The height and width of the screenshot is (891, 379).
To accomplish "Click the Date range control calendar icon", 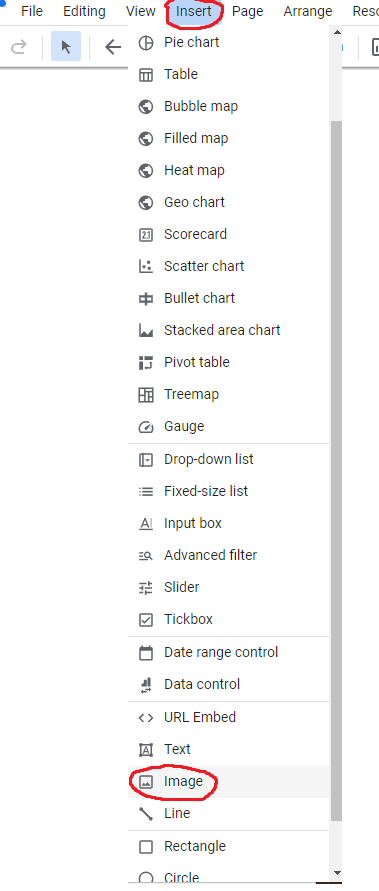I will click(x=146, y=652).
